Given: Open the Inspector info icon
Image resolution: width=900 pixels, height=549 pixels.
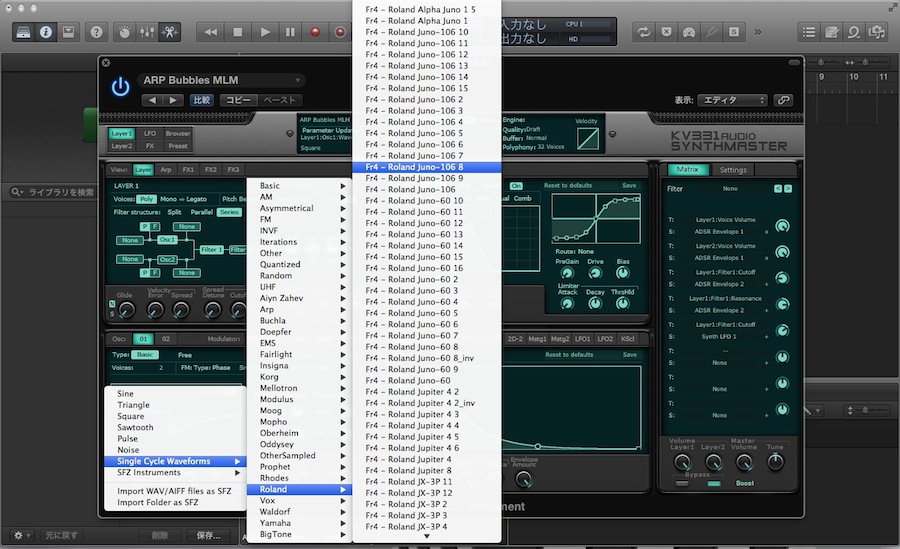Looking at the screenshot, I should 45,32.
